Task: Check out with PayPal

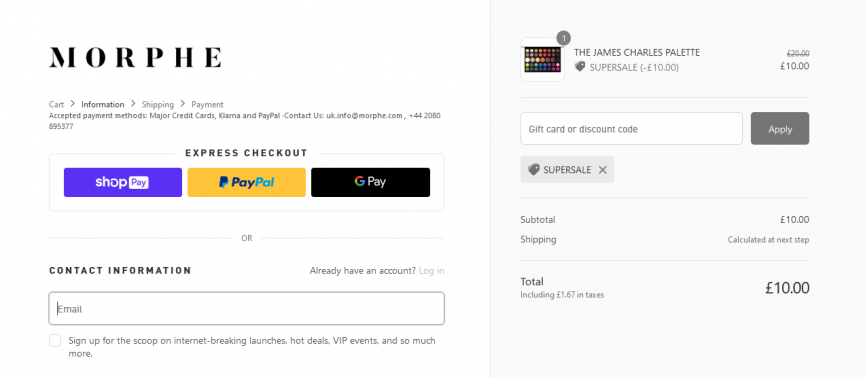Action: coord(247,182)
